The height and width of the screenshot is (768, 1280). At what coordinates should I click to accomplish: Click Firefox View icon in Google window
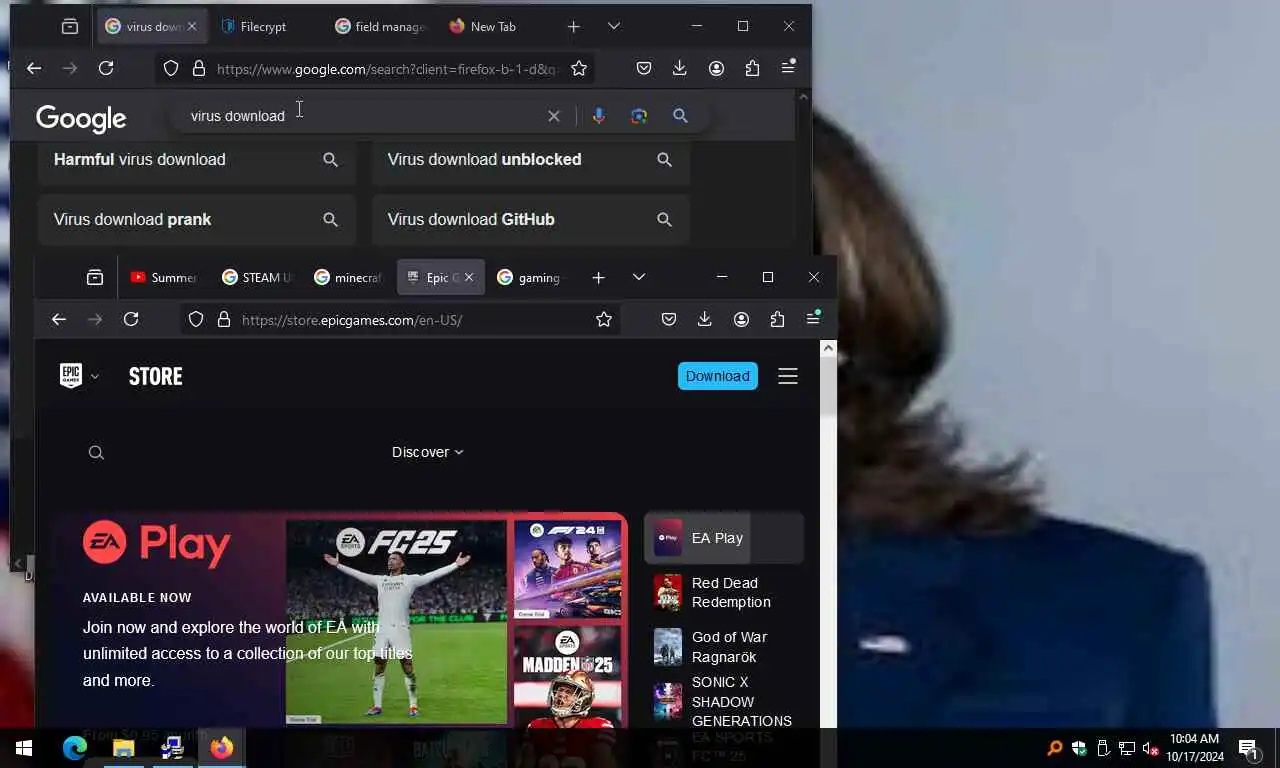pos(70,27)
